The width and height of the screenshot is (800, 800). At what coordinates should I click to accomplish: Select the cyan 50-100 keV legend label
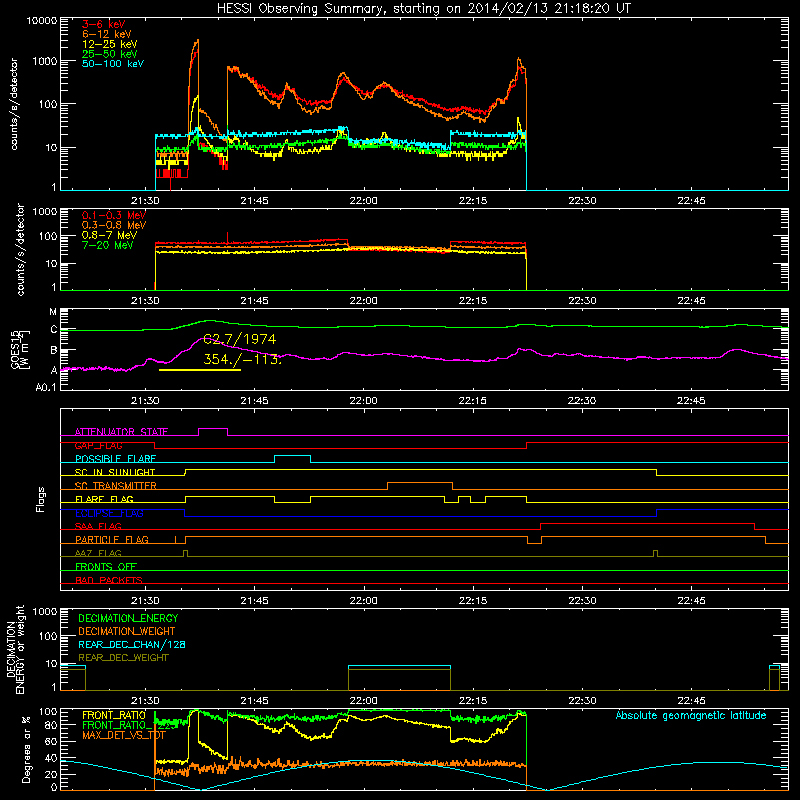pyautogui.click(x=113, y=64)
